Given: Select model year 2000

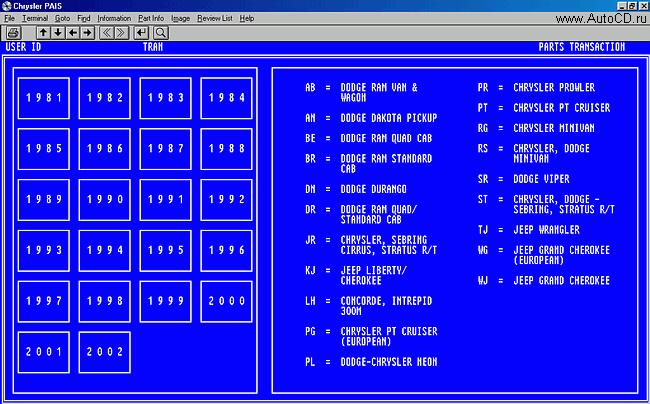Looking at the screenshot, I should 226,301.
